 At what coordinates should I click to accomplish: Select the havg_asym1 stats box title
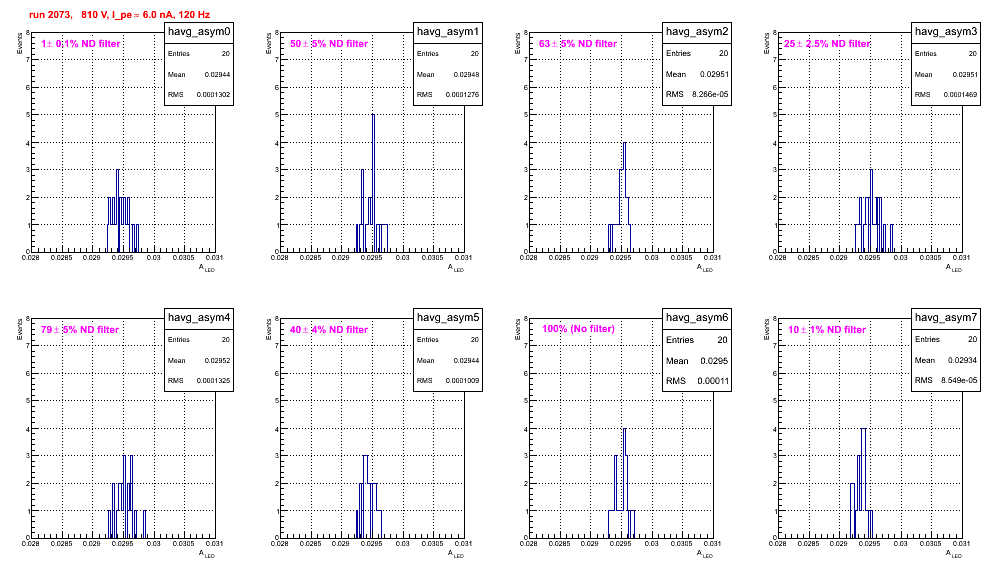tap(448, 31)
